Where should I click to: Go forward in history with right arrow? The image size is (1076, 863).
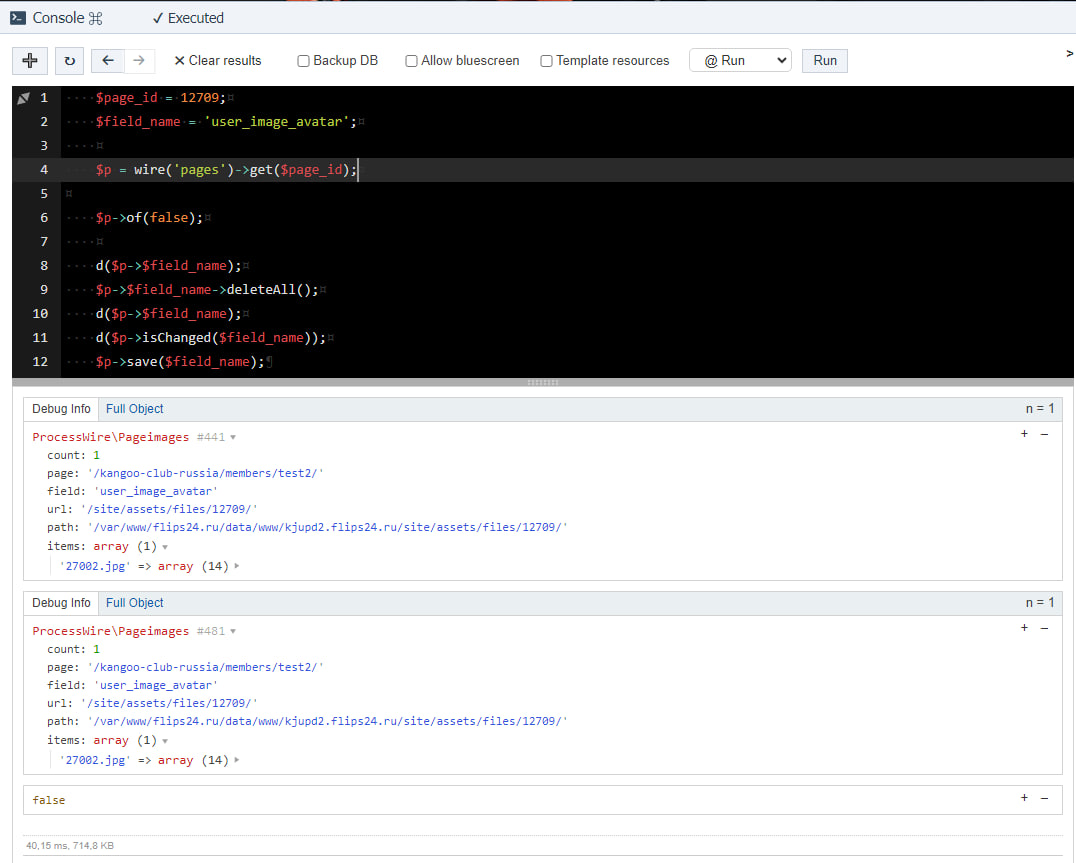pos(139,60)
